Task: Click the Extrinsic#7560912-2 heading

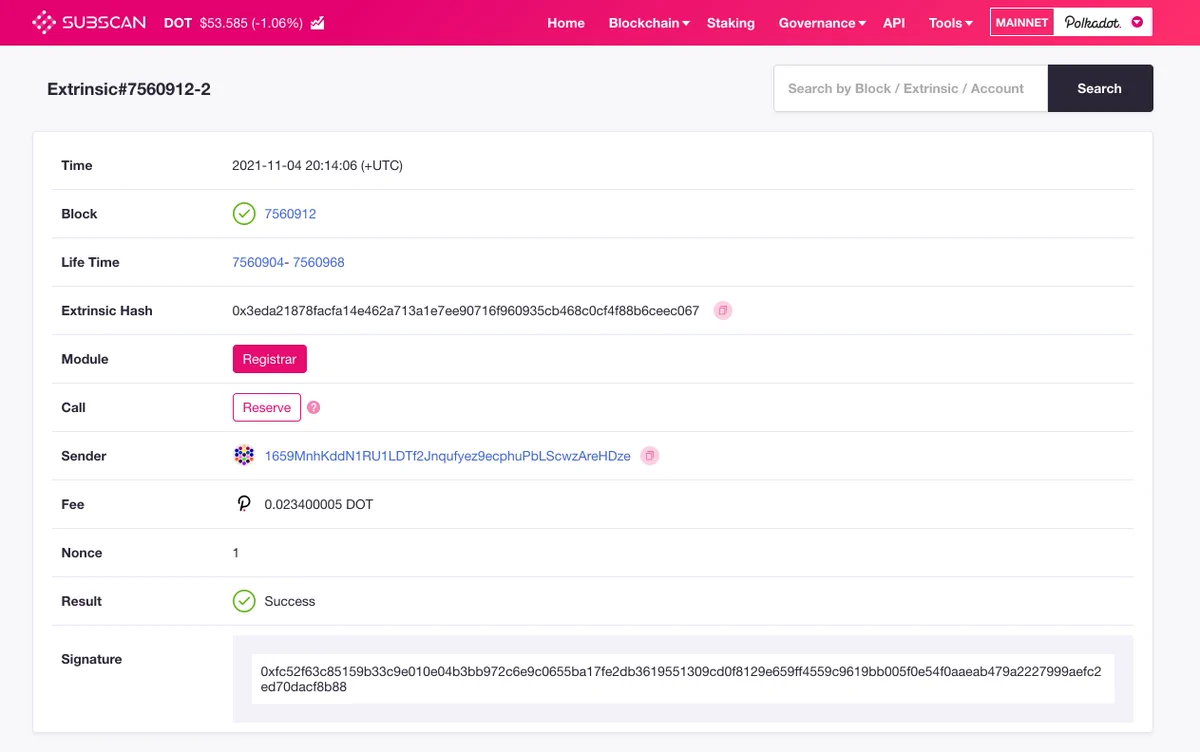Action: tap(129, 89)
